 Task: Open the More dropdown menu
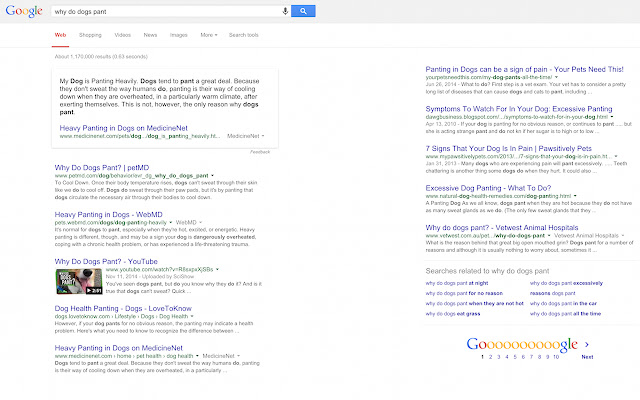click(x=209, y=35)
